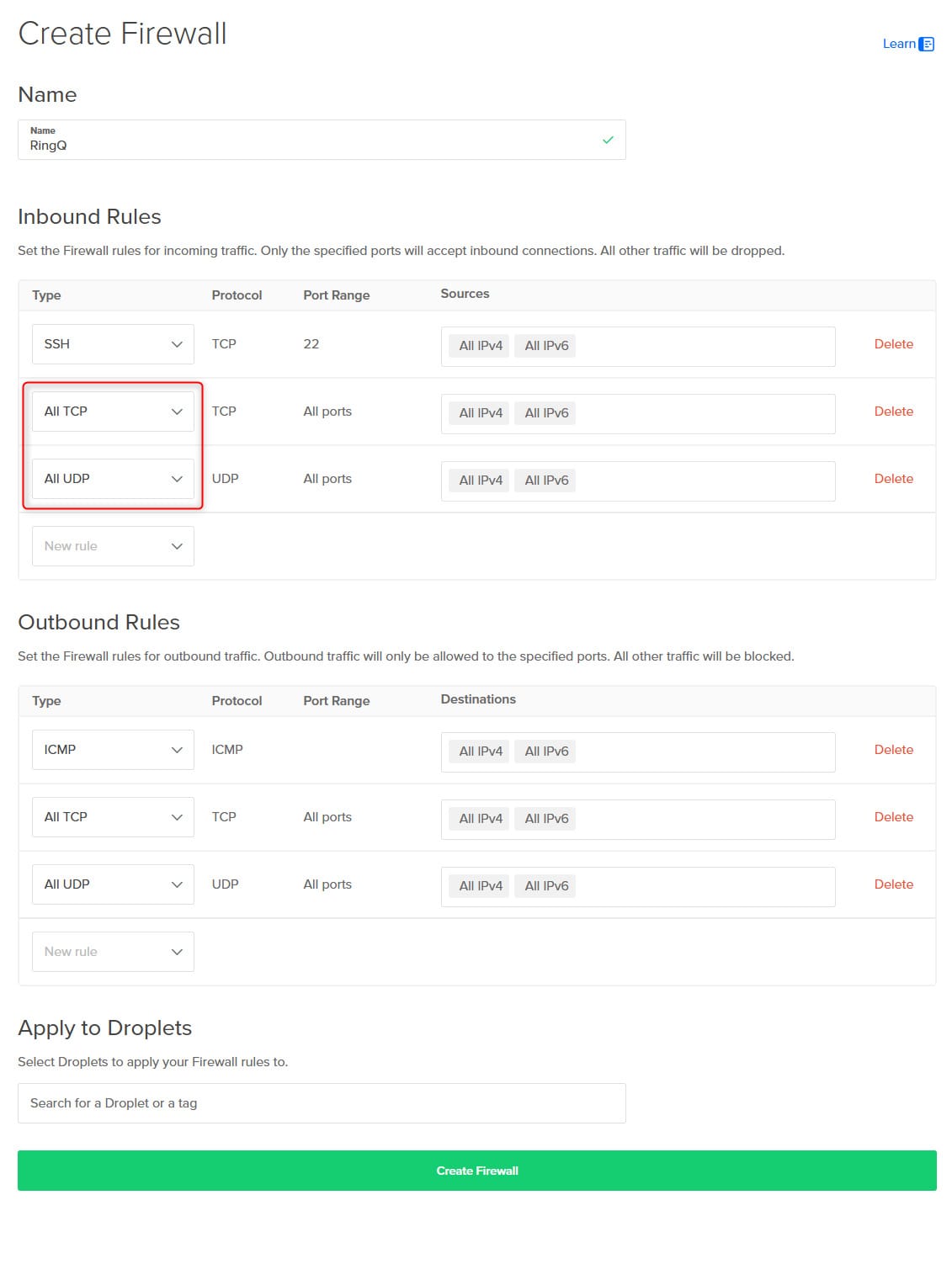Viewport: 952px width, 1264px height.
Task: Open the New rule dropdown under Inbound Rules
Action: coord(112,545)
